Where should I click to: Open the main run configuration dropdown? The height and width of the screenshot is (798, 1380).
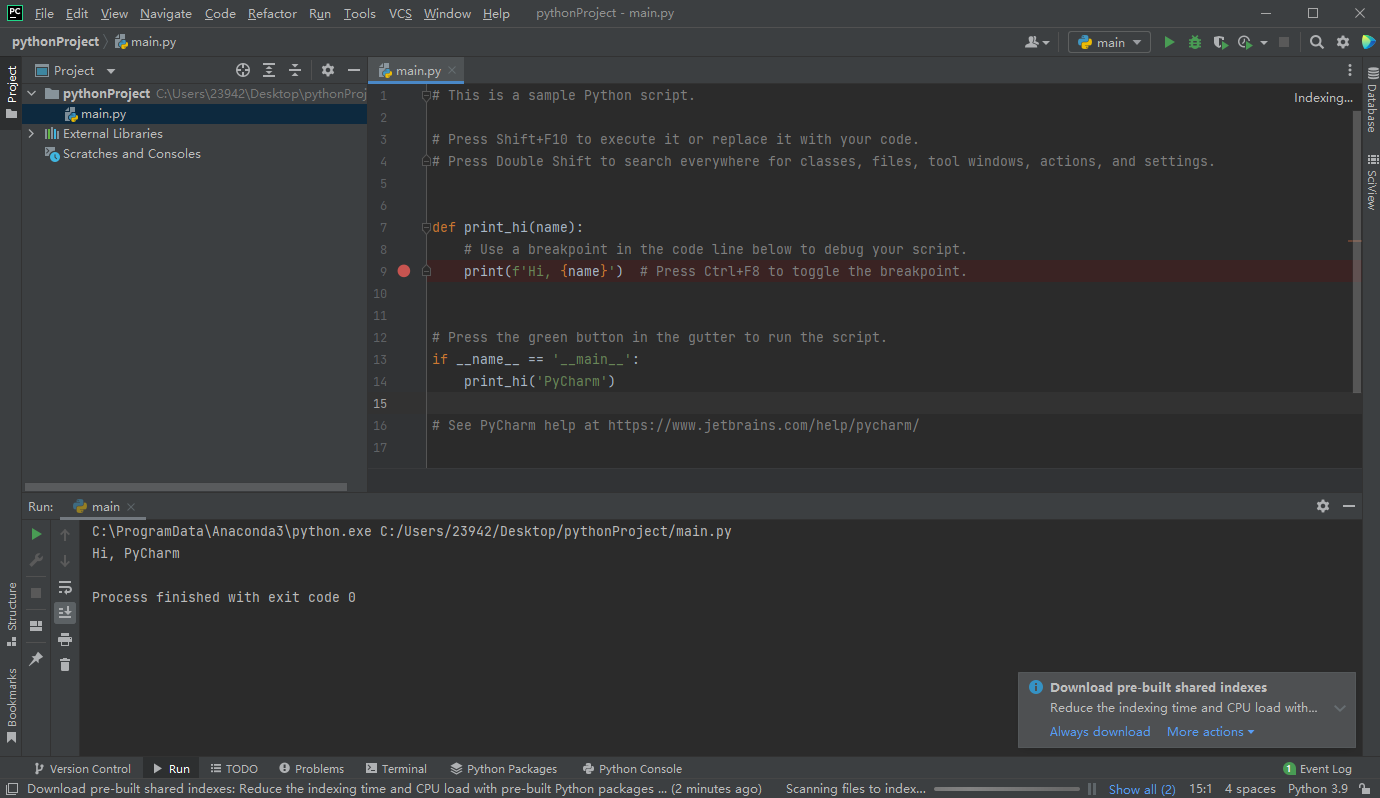[1109, 42]
